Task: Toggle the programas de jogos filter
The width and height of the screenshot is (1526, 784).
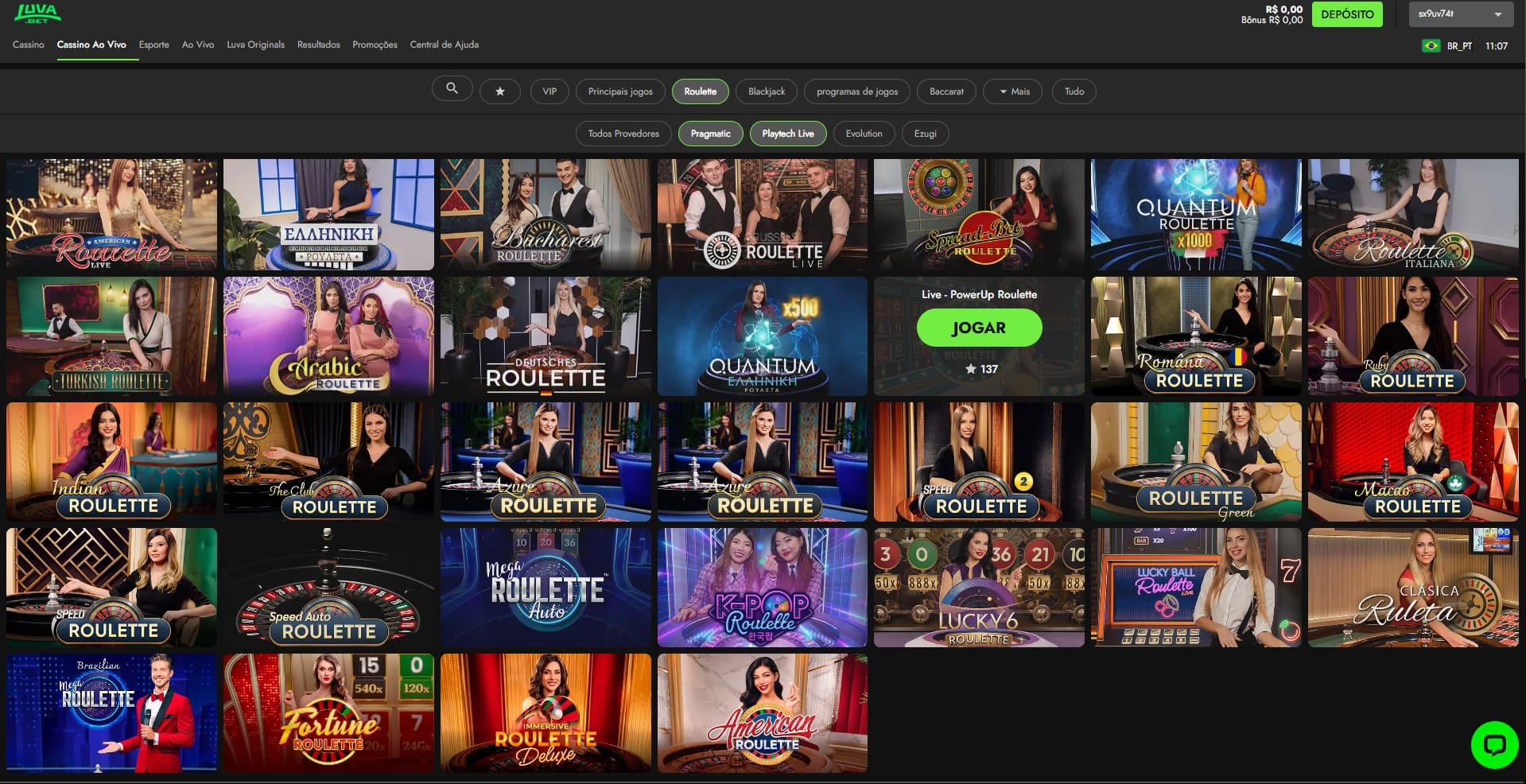Action: 857,91
